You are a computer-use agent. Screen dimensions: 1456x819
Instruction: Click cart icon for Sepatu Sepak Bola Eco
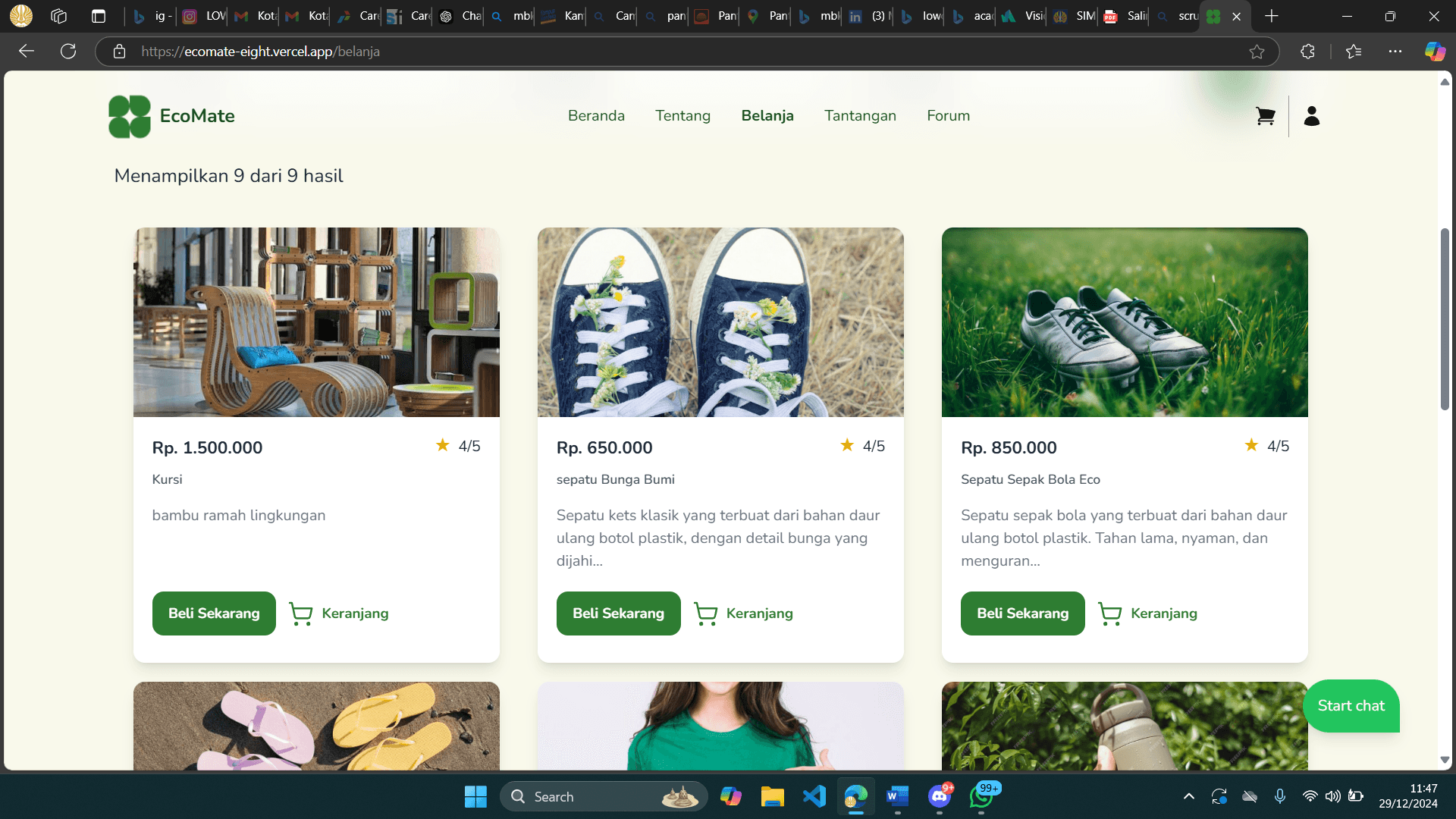(1110, 613)
